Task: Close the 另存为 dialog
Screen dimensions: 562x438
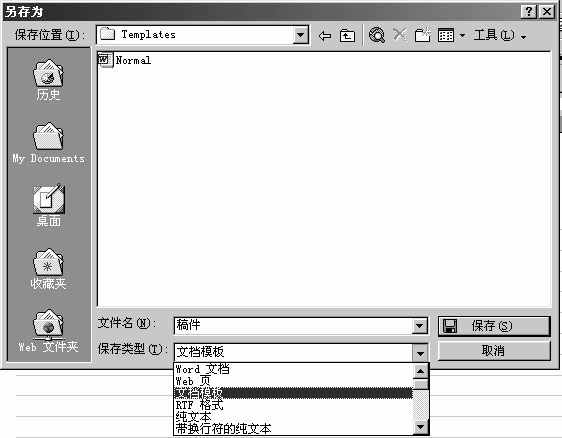Action: pyautogui.click(x=547, y=12)
